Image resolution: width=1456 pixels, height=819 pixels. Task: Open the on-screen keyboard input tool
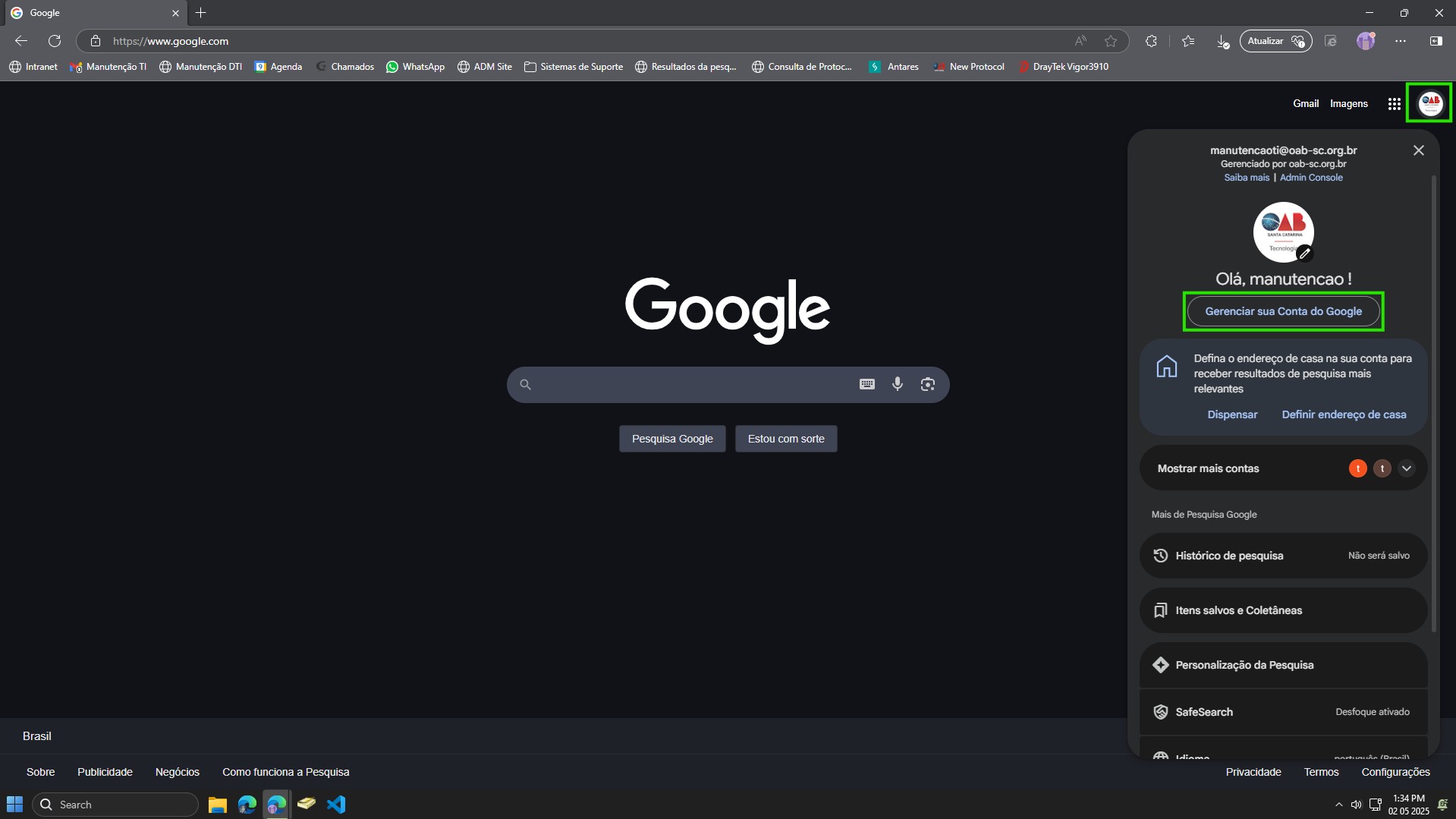[x=867, y=384]
